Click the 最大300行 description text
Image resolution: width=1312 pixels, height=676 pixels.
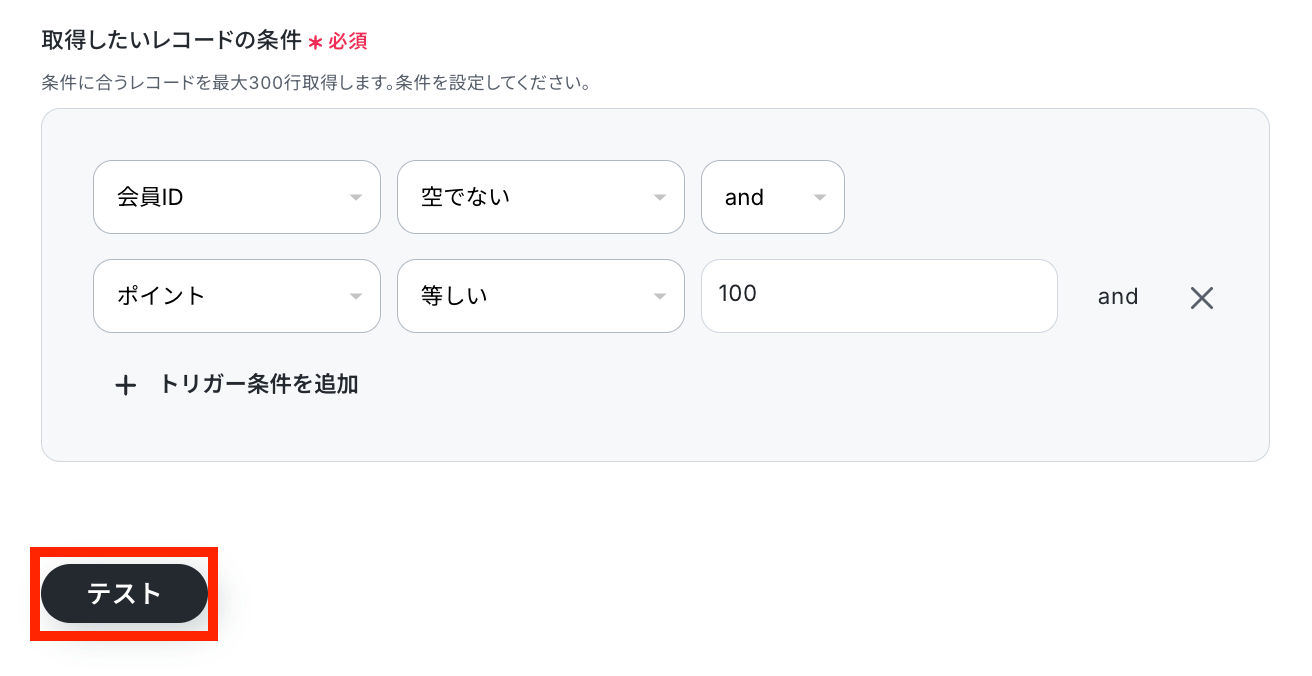pyautogui.click(x=315, y=83)
